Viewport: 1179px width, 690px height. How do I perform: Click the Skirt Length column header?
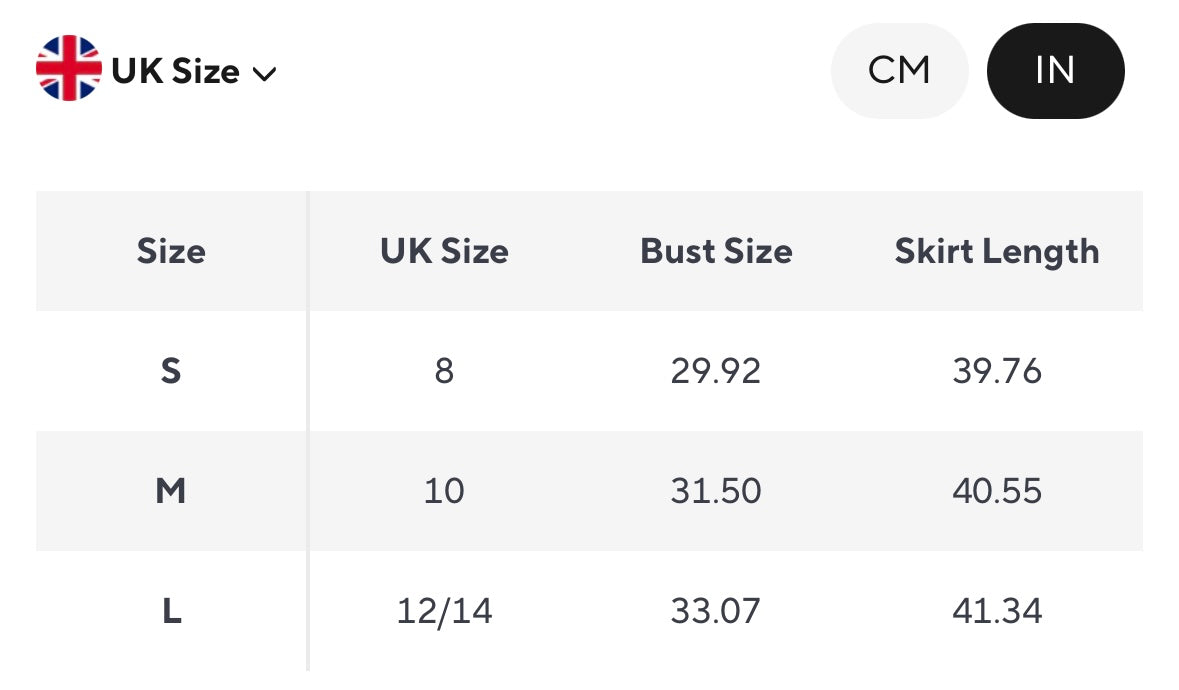997,251
